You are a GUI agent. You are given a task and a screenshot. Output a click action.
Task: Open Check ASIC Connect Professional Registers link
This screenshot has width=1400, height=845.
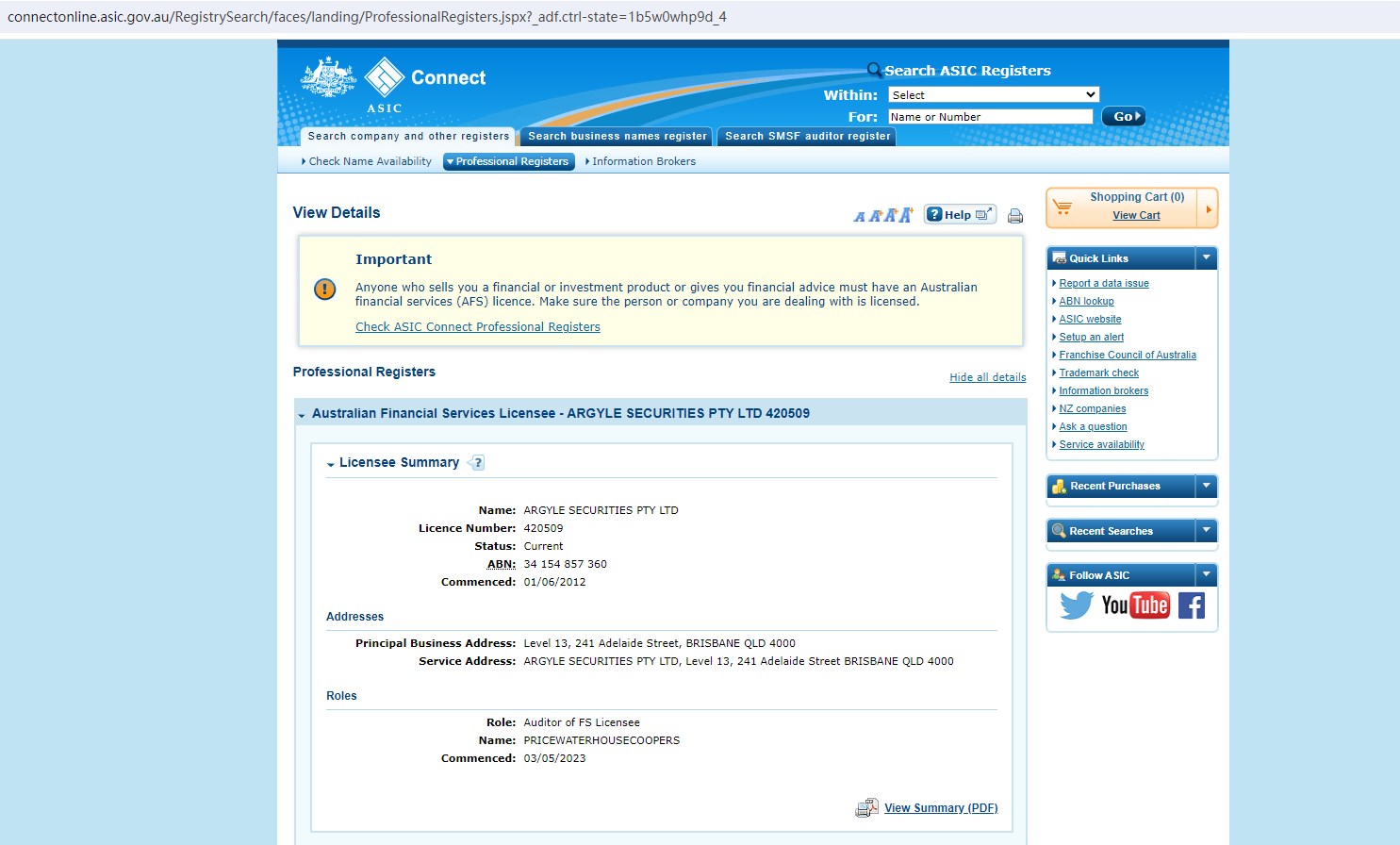coord(478,327)
